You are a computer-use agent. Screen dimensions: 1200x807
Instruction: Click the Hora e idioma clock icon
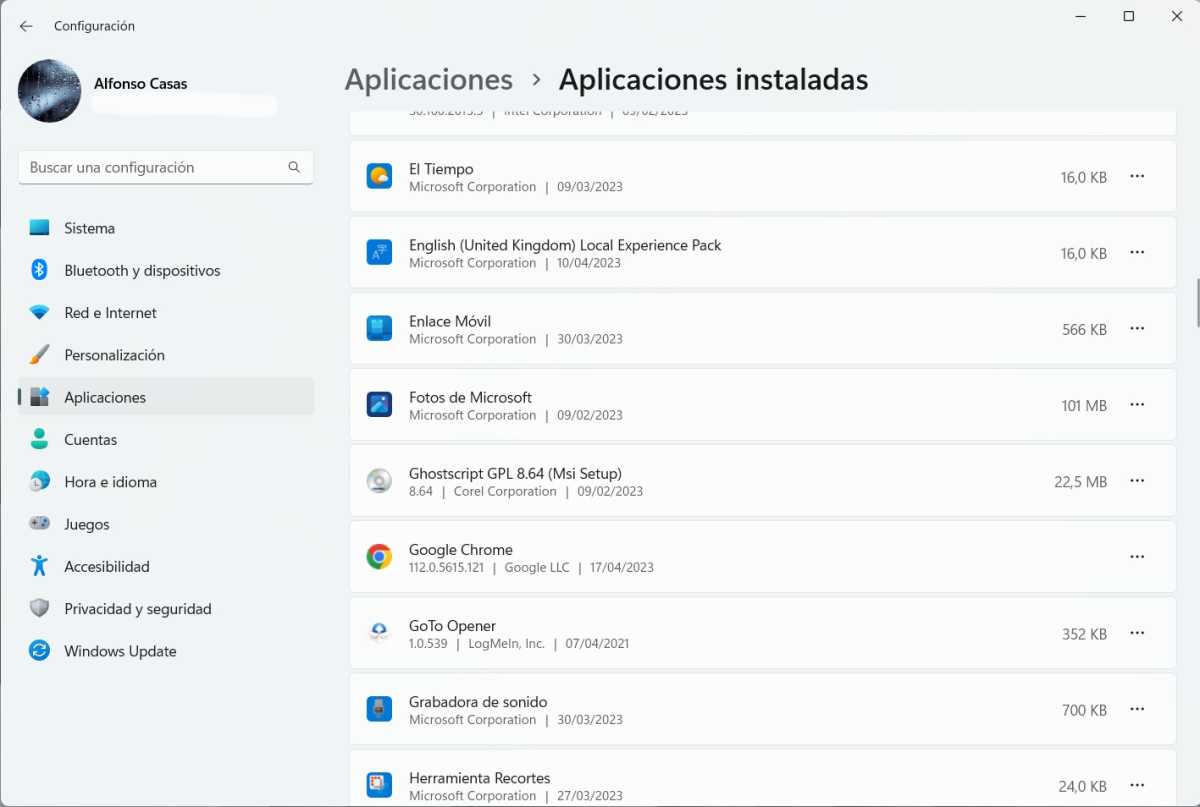point(39,482)
